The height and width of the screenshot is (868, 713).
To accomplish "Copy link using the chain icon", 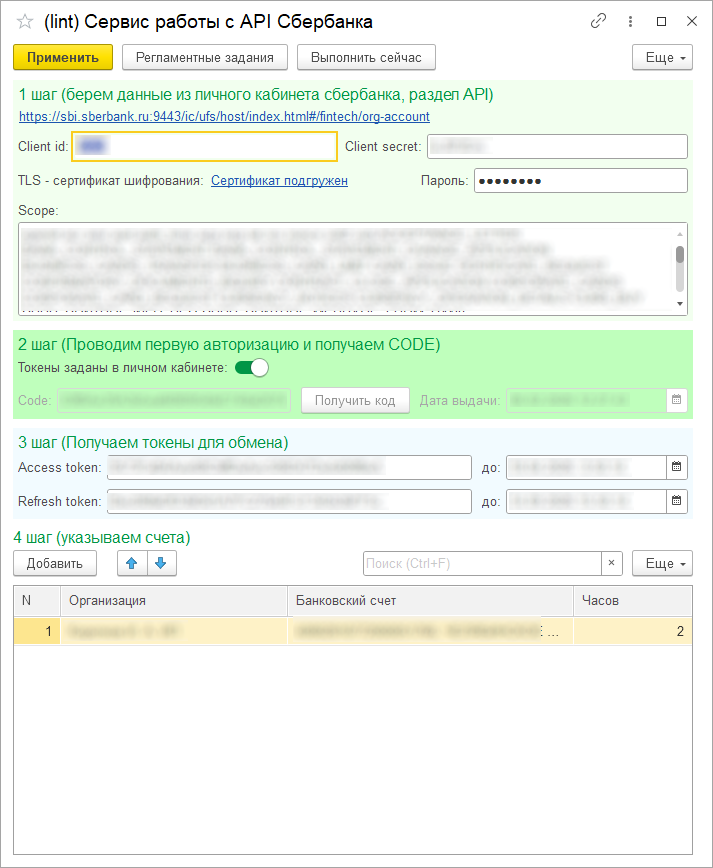I will [598, 21].
